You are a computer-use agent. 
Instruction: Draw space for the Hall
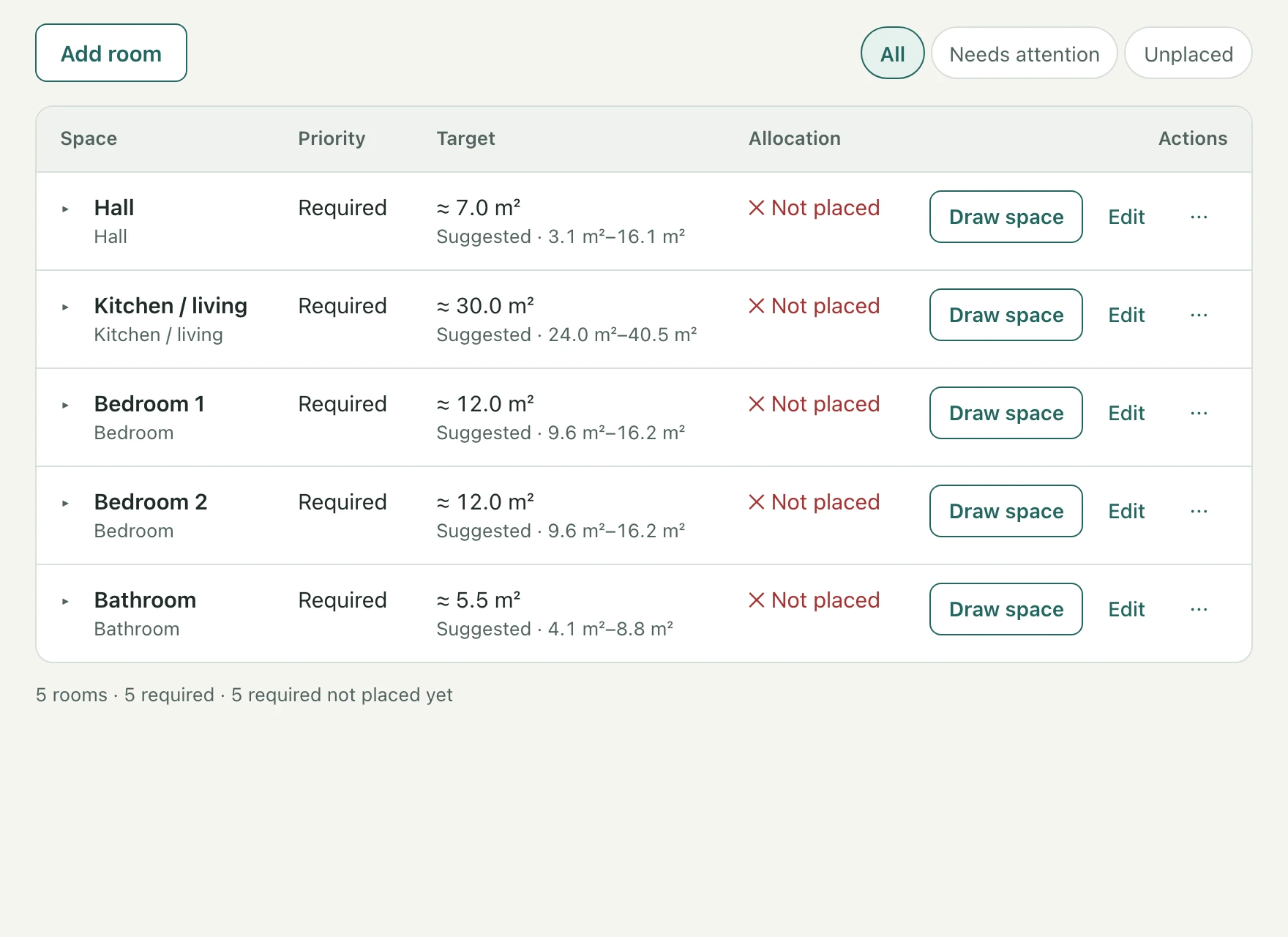[x=1006, y=217]
